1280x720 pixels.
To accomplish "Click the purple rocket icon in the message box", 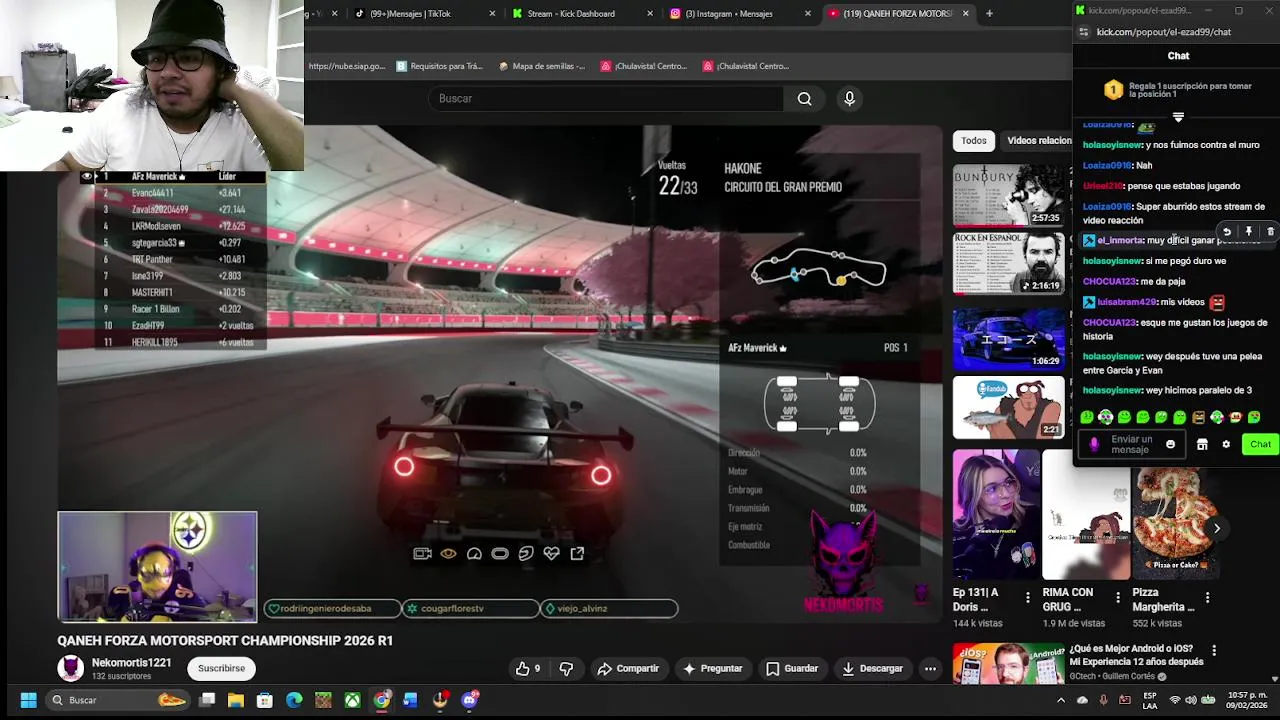I will coord(1094,444).
